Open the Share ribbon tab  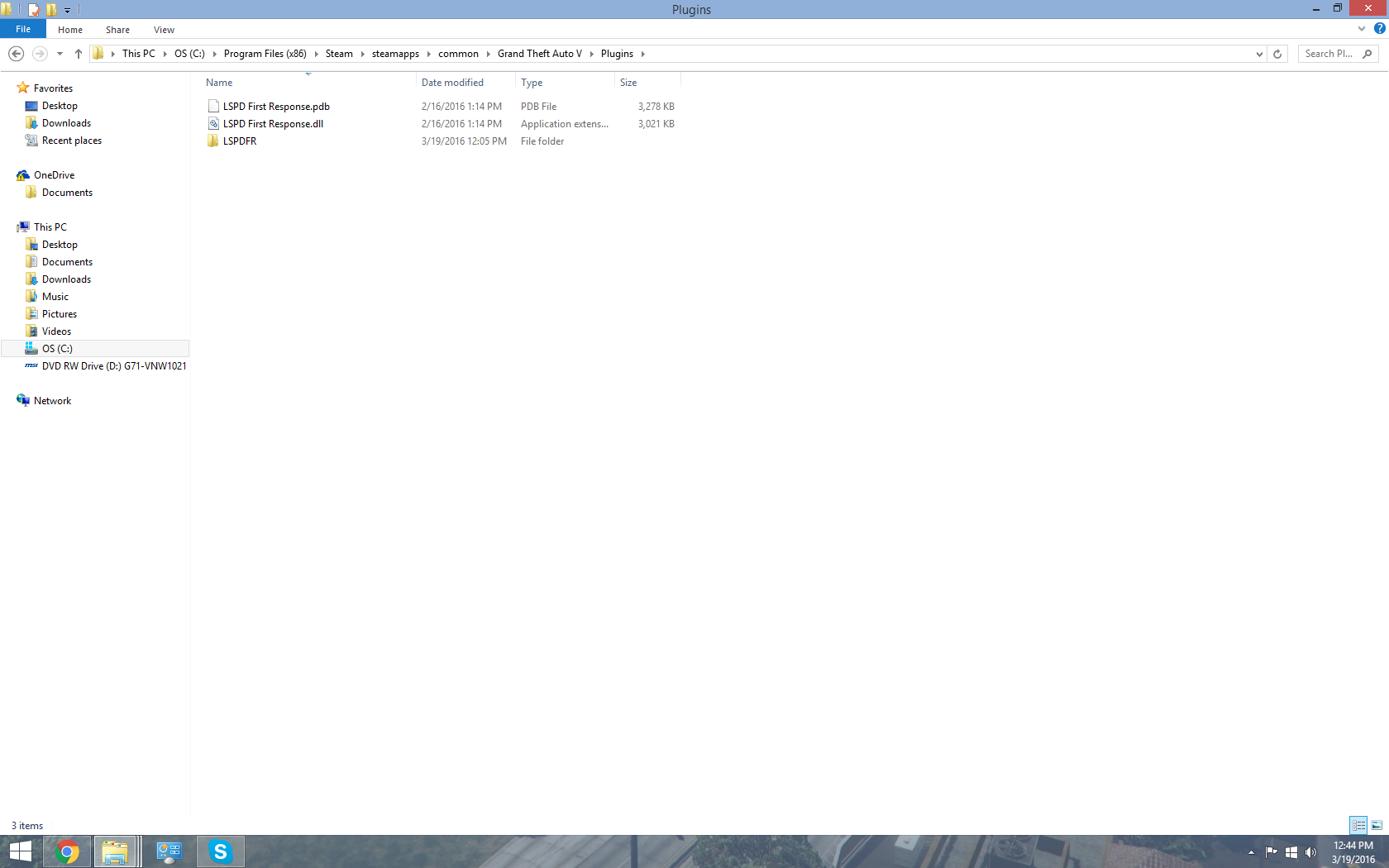coord(117,30)
